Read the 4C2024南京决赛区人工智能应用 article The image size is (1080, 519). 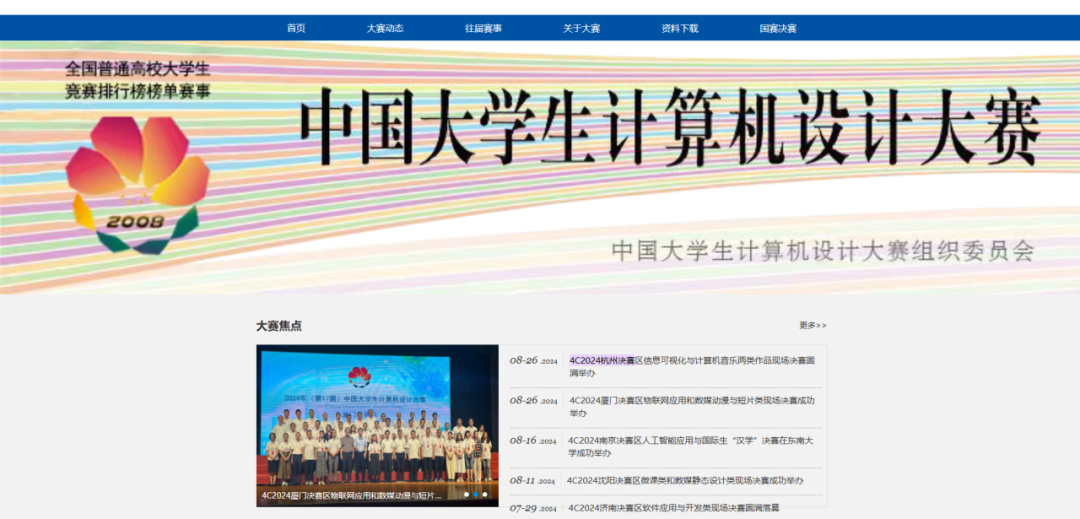691,447
